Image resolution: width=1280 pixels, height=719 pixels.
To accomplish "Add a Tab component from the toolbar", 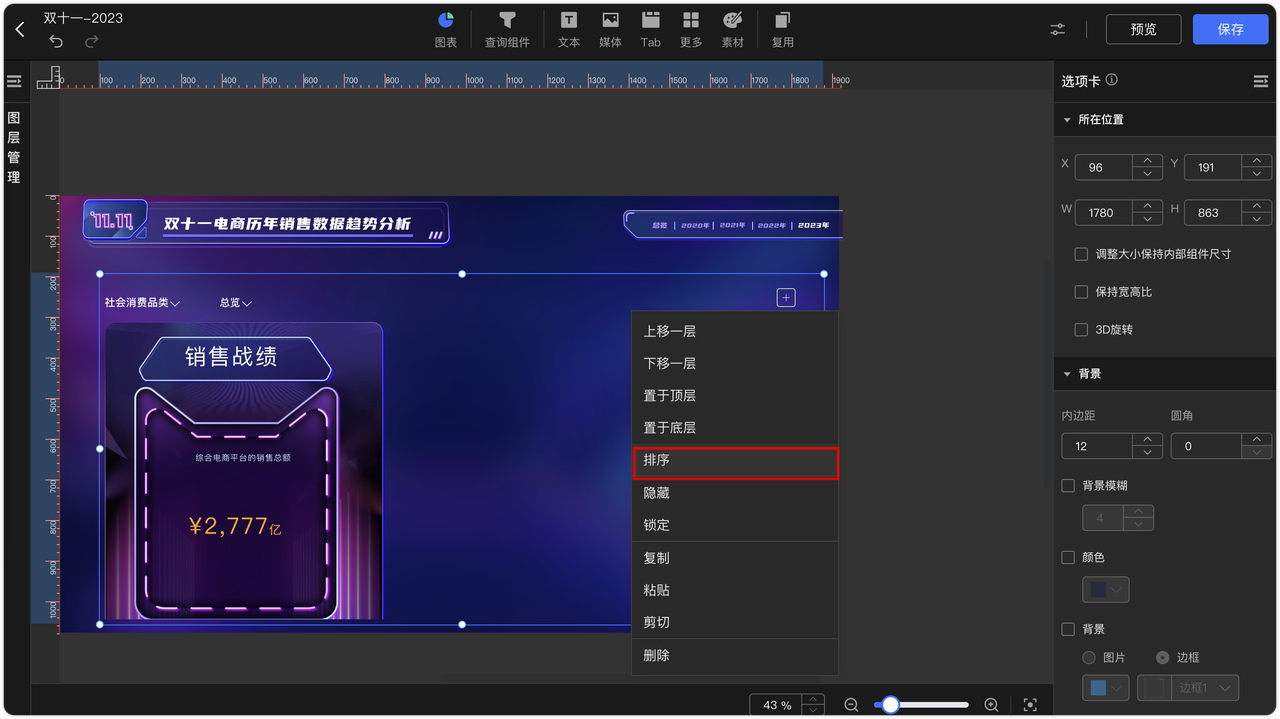I will tap(650, 29).
